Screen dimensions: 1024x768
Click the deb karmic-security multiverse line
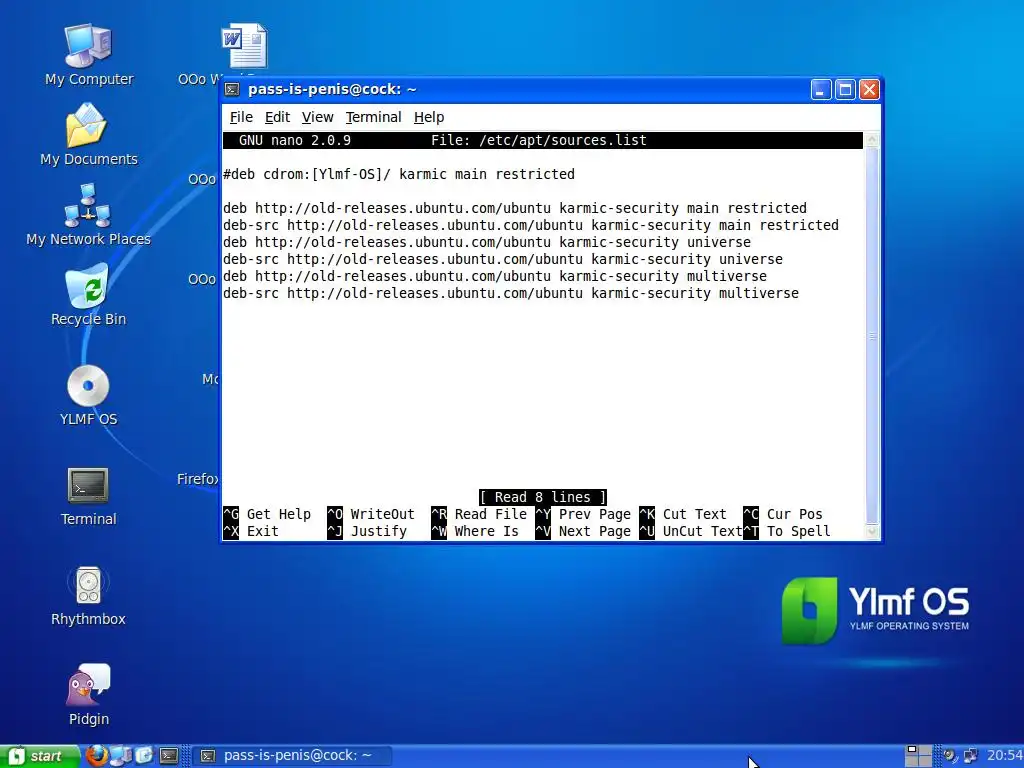coord(494,276)
